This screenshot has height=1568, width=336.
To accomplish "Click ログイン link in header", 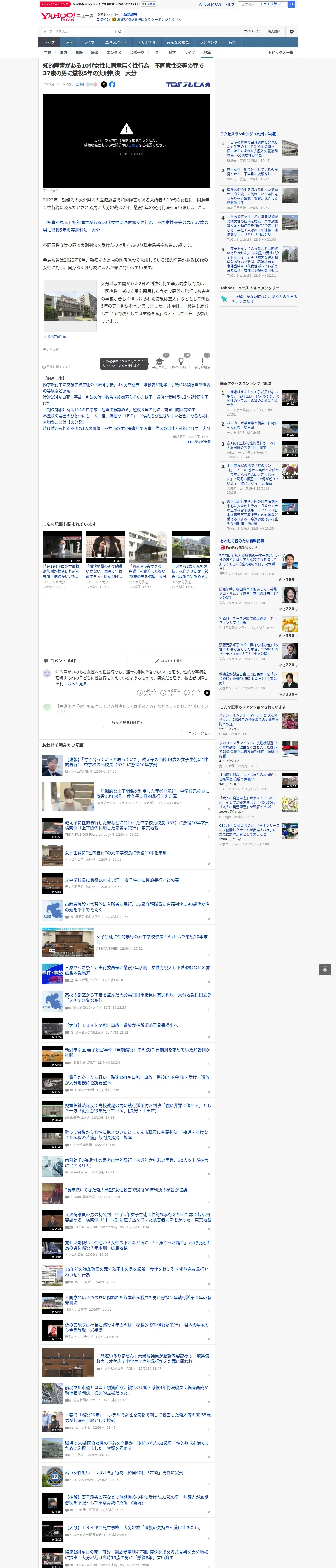I will point(103,20).
